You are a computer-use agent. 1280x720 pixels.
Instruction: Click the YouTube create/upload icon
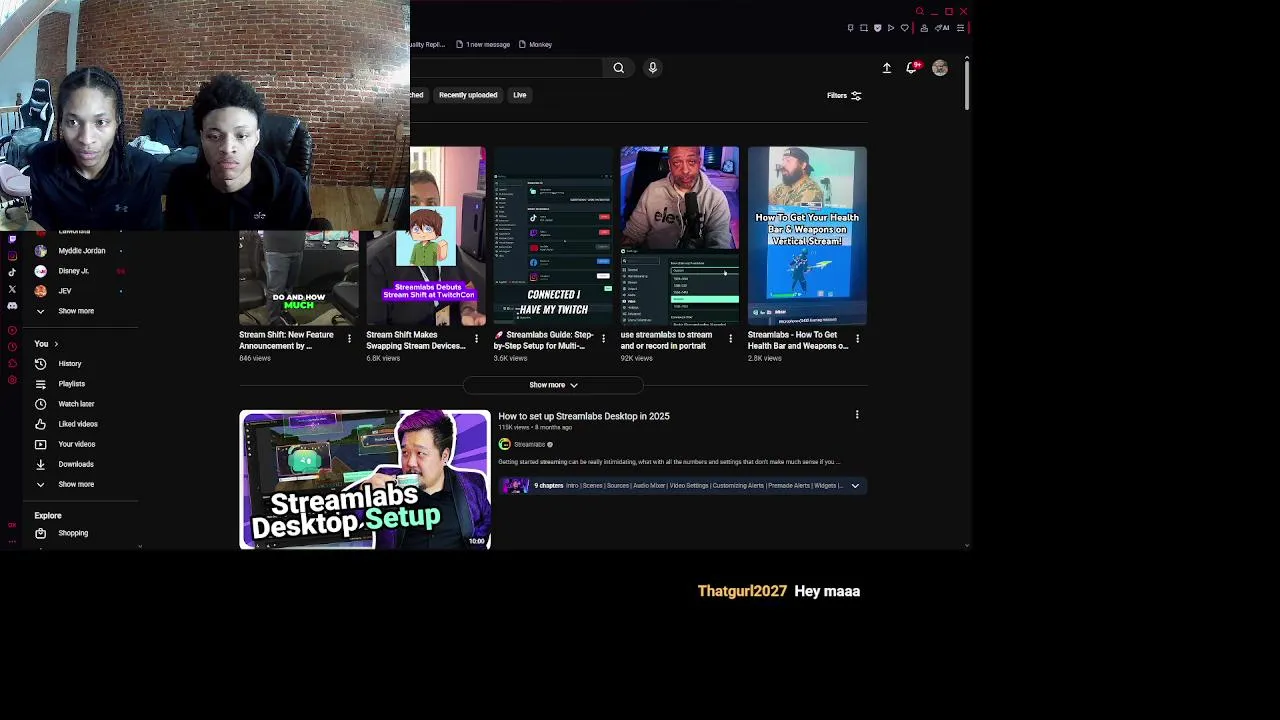pos(886,68)
